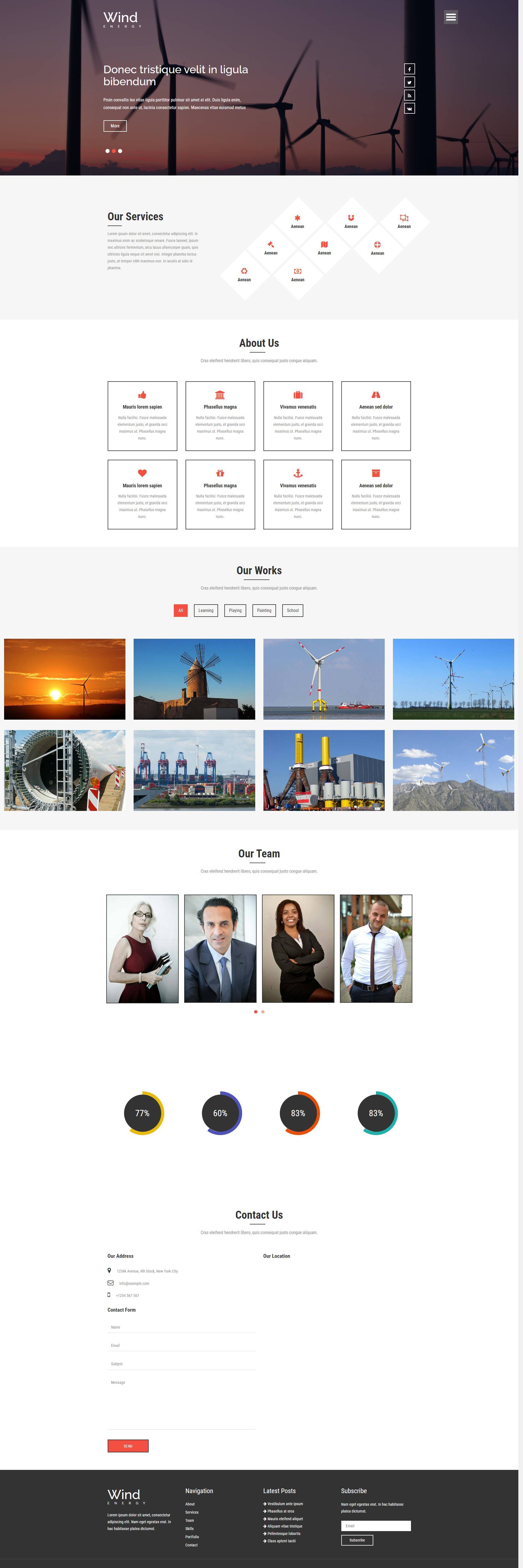The image size is (523, 1568).
Task: Open the Portfolio footer navigation link
Action: click(192, 1536)
